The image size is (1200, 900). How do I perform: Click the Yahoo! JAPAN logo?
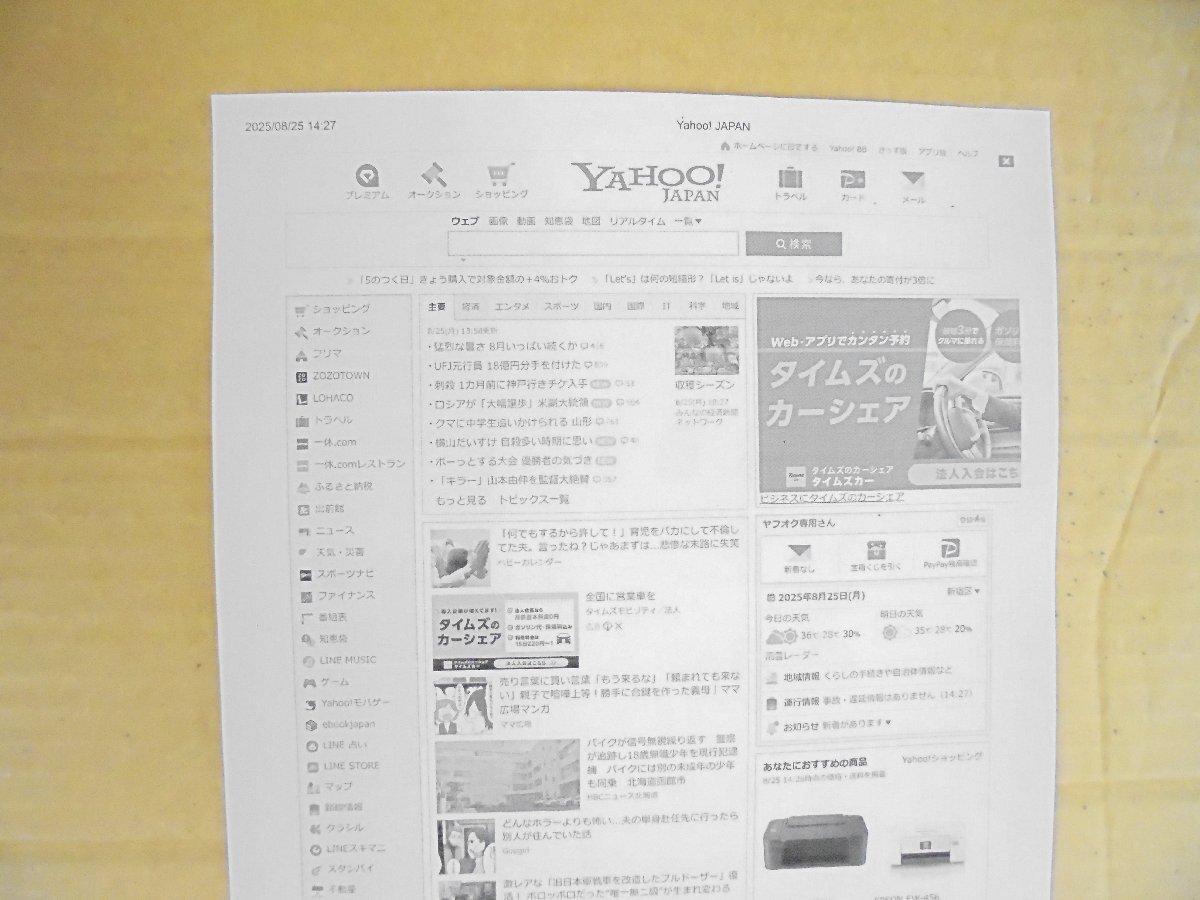click(648, 182)
